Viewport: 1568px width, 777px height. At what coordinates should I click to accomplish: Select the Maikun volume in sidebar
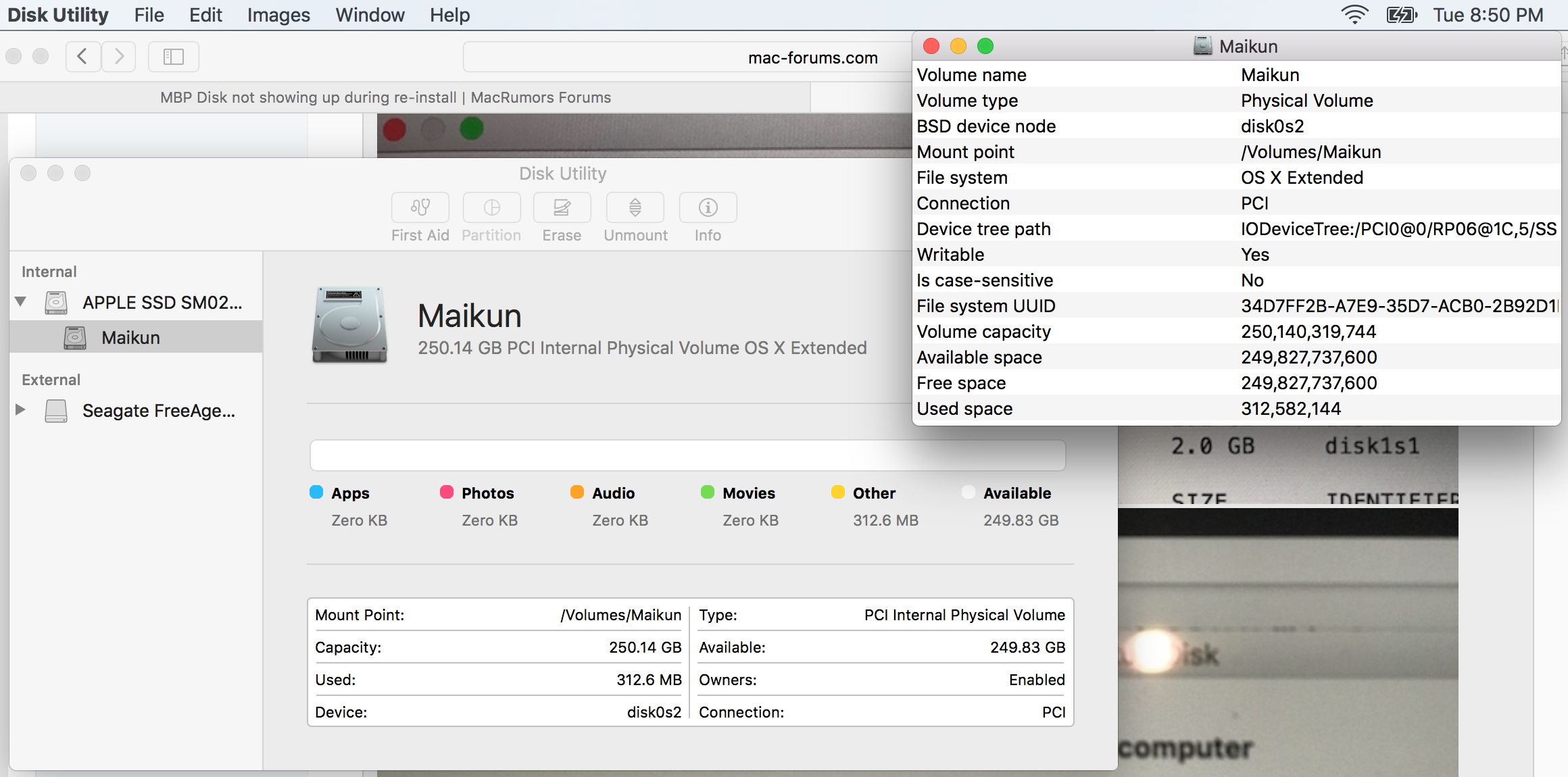[136, 337]
